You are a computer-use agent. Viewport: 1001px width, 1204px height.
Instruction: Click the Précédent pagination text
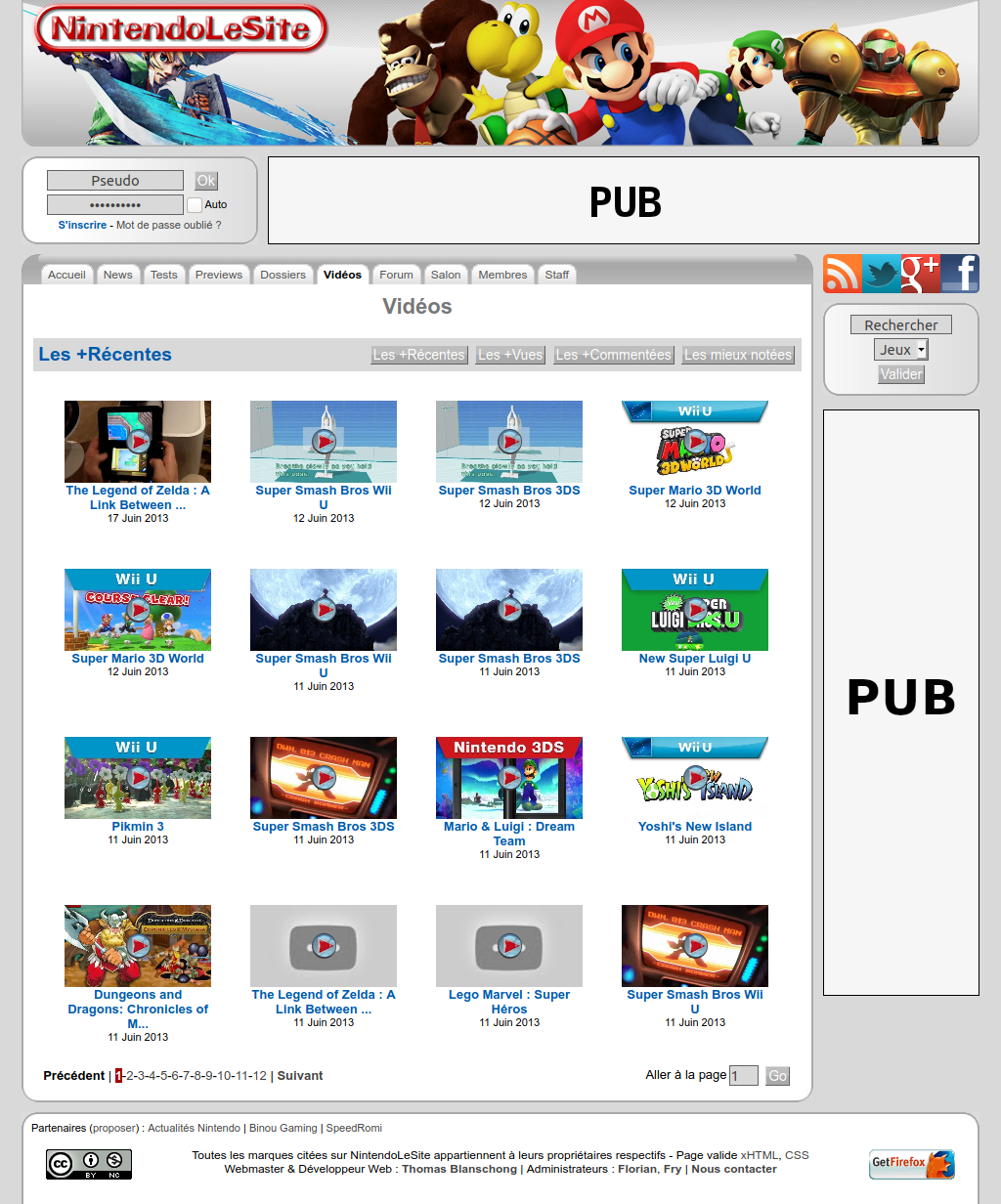tap(74, 1076)
